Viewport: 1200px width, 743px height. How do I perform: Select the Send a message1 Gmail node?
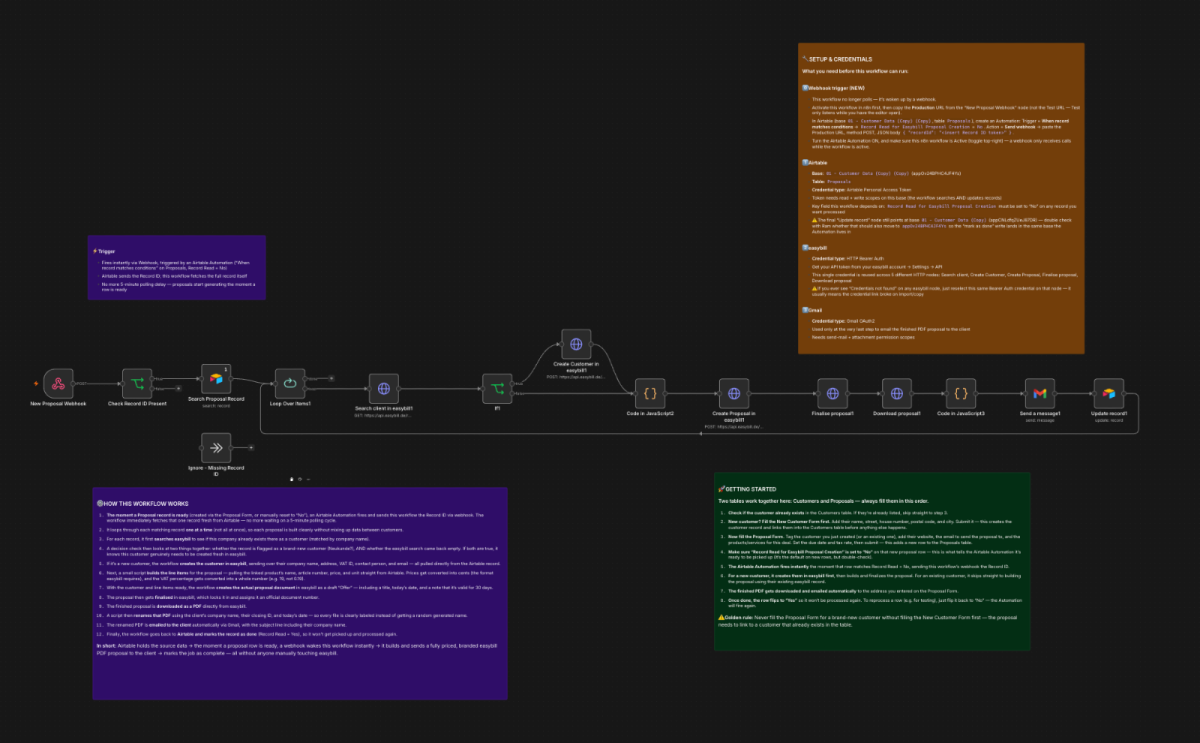[1039, 394]
